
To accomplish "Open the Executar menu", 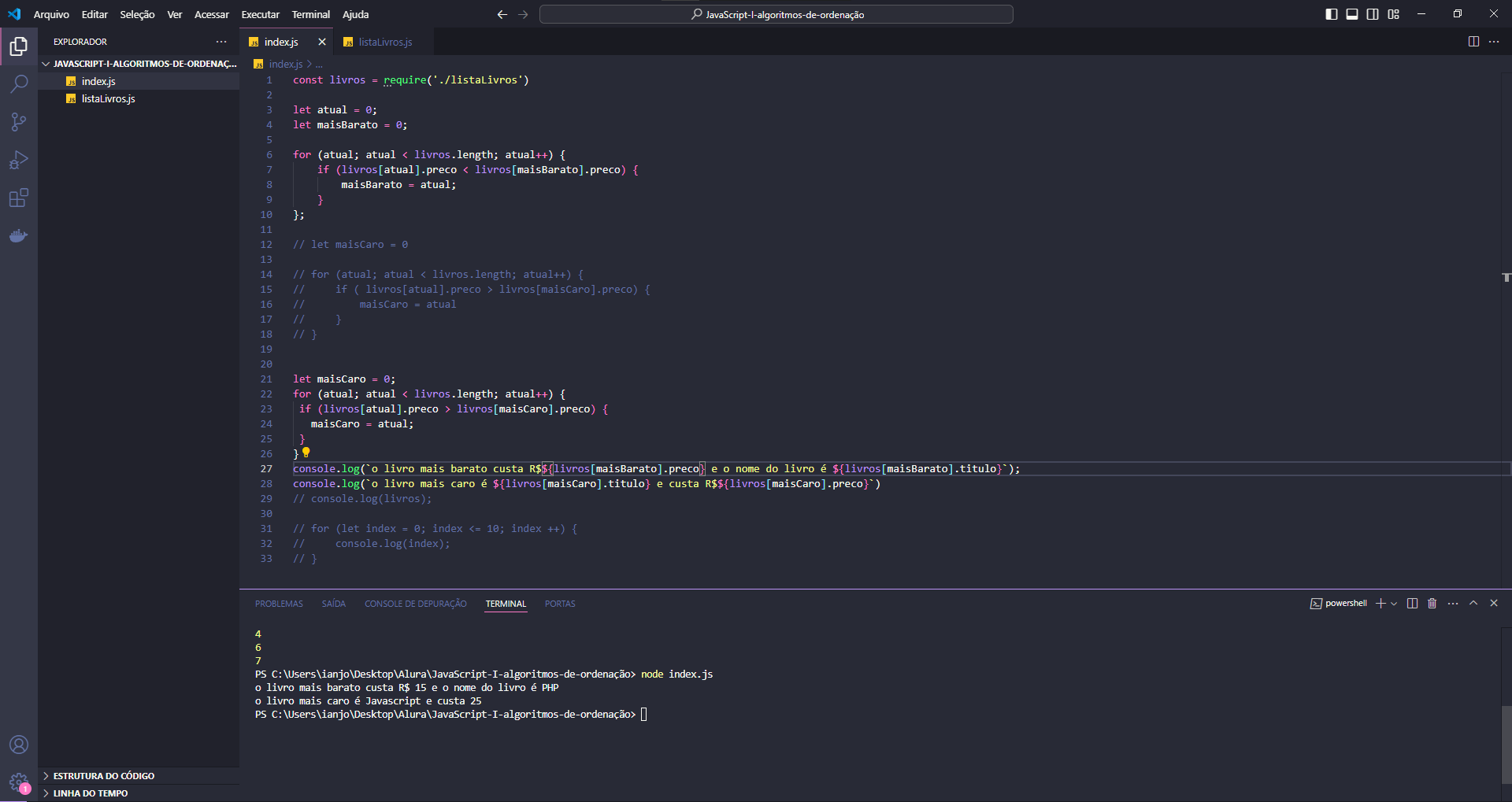I will tap(260, 14).
